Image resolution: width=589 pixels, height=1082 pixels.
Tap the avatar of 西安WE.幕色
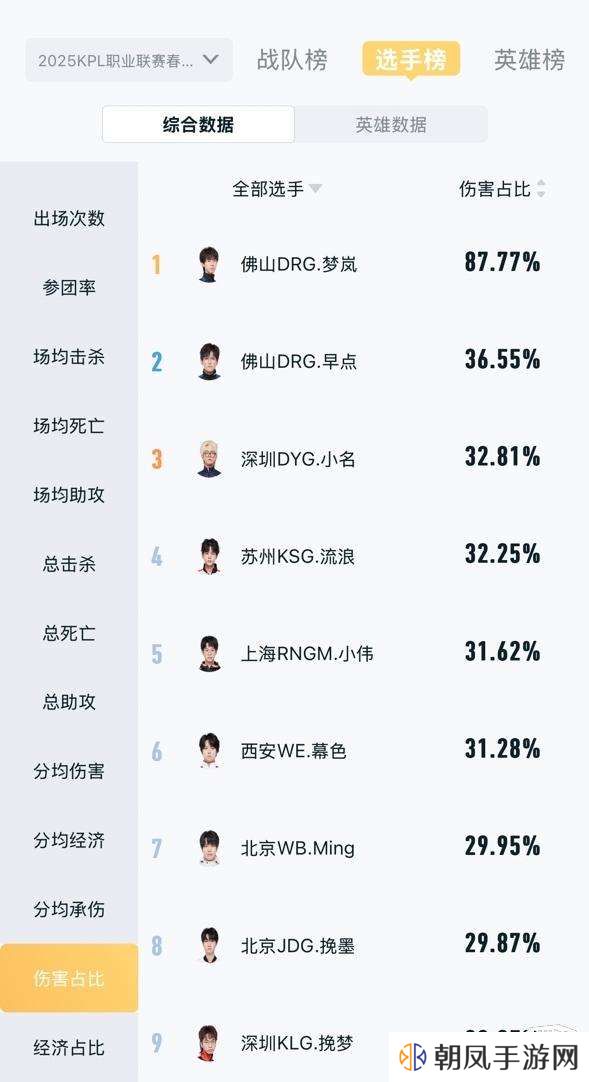click(x=209, y=751)
